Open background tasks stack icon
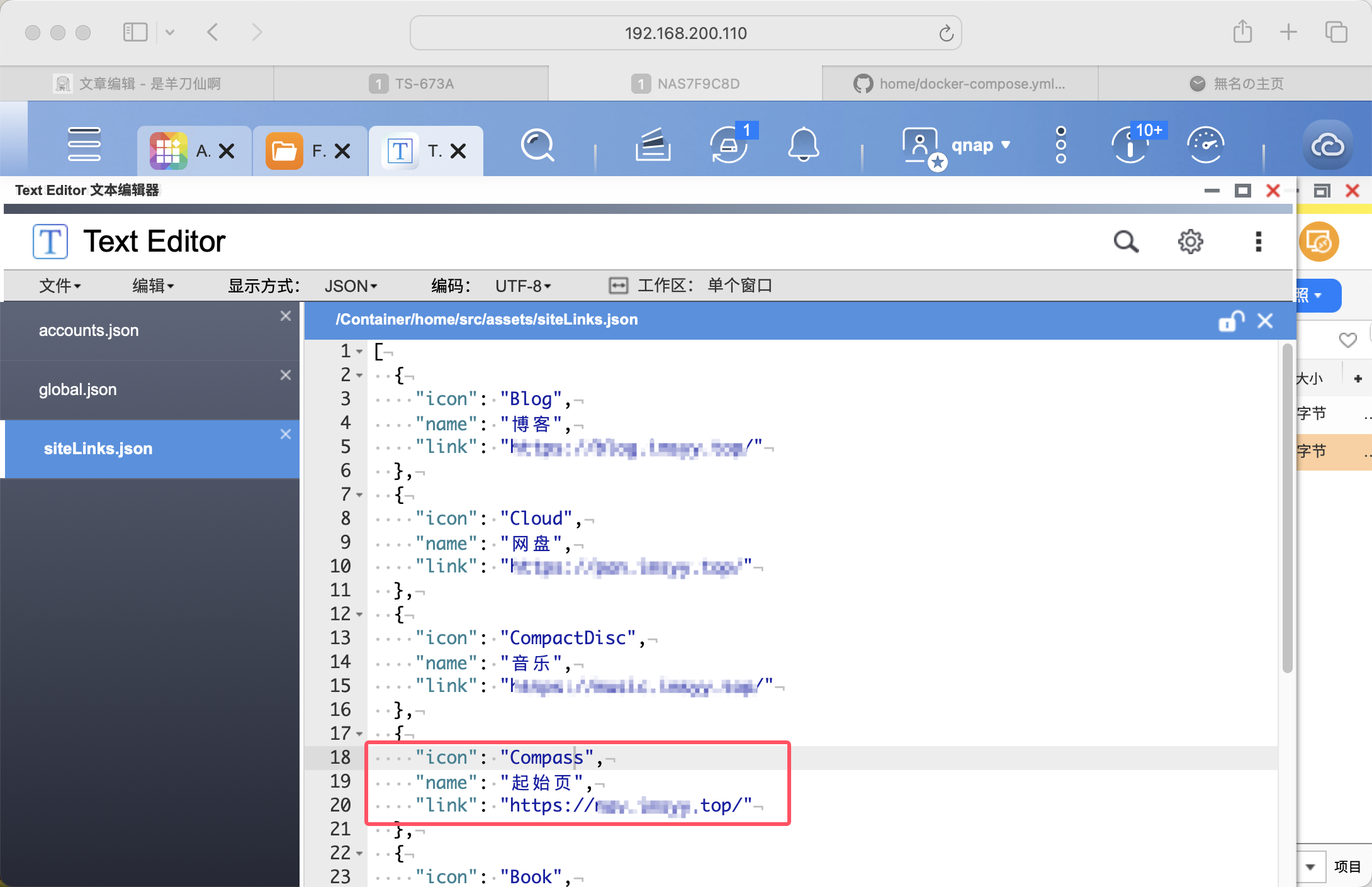 (653, 145)
